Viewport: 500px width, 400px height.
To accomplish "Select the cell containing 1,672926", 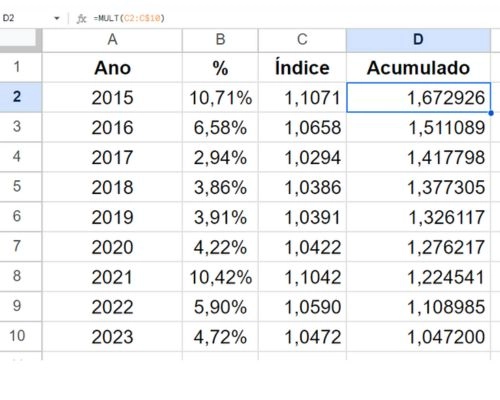I will (x=418, y=97).
